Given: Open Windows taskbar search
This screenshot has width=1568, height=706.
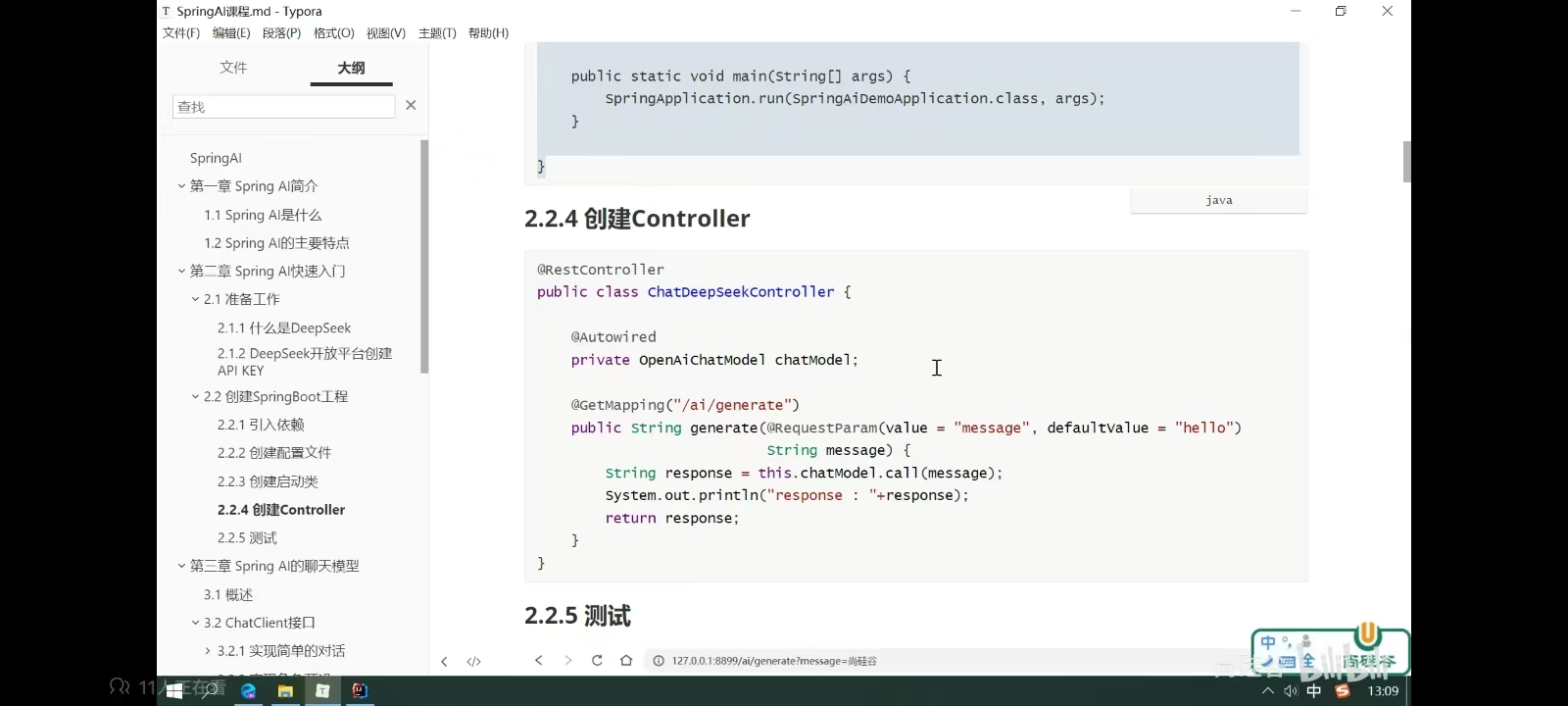Looking at the screenshot, I should pyautogui.click(x=210, y=690).
